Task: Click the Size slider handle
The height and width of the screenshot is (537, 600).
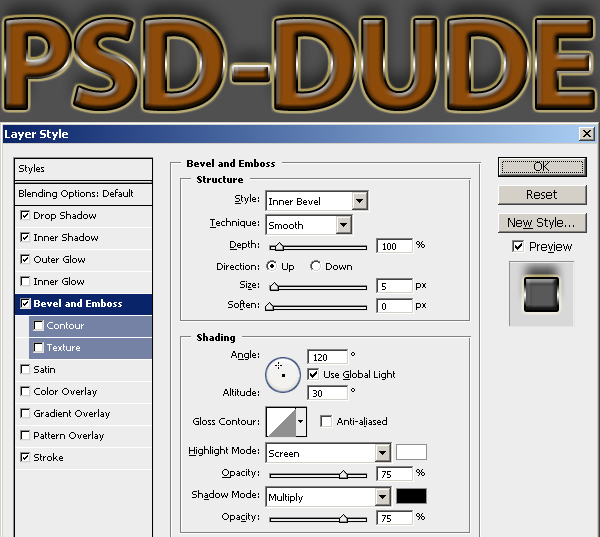Action: 274,287
